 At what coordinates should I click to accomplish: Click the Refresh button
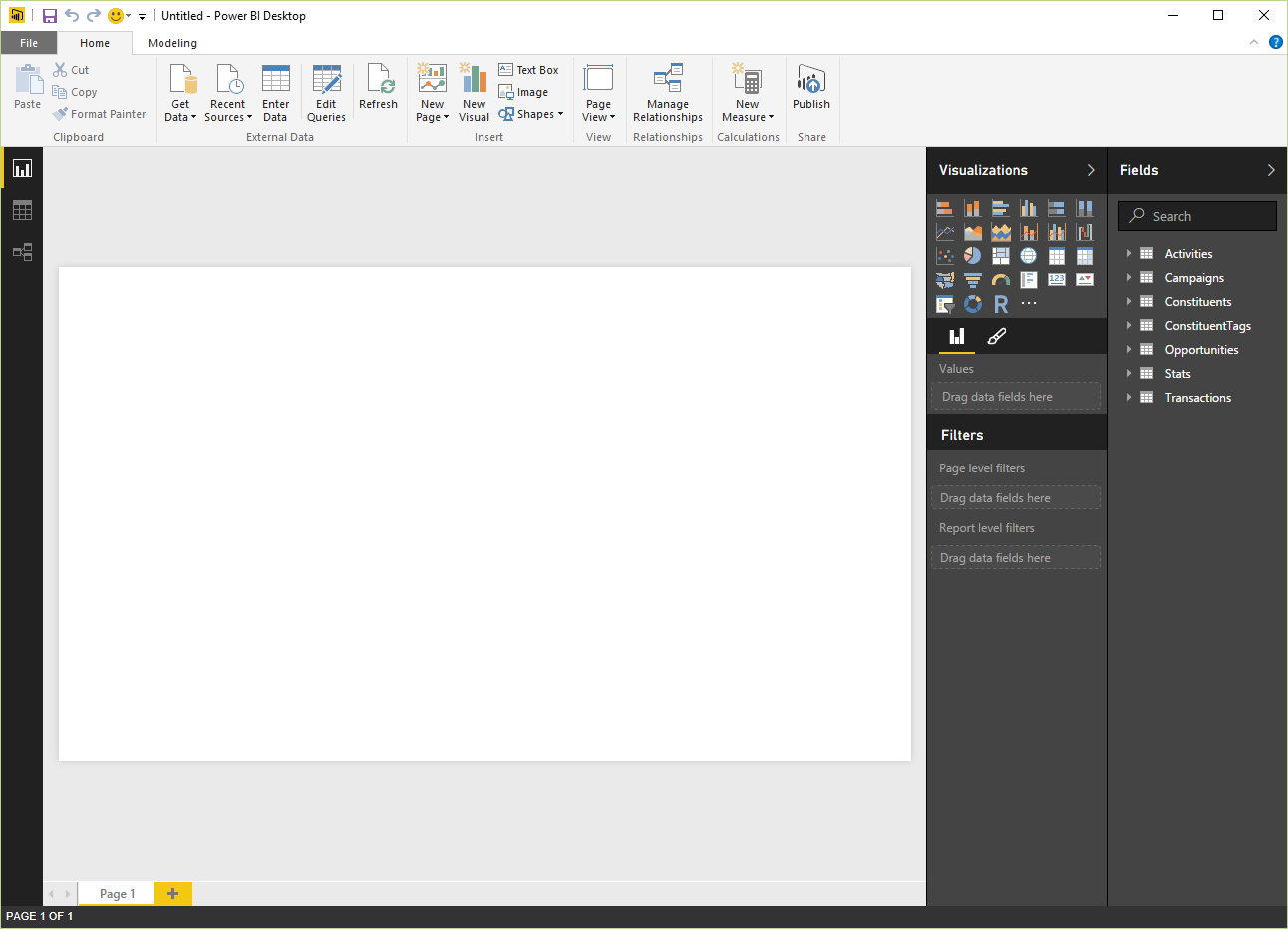pyautogui.click(x=378, y=87)
